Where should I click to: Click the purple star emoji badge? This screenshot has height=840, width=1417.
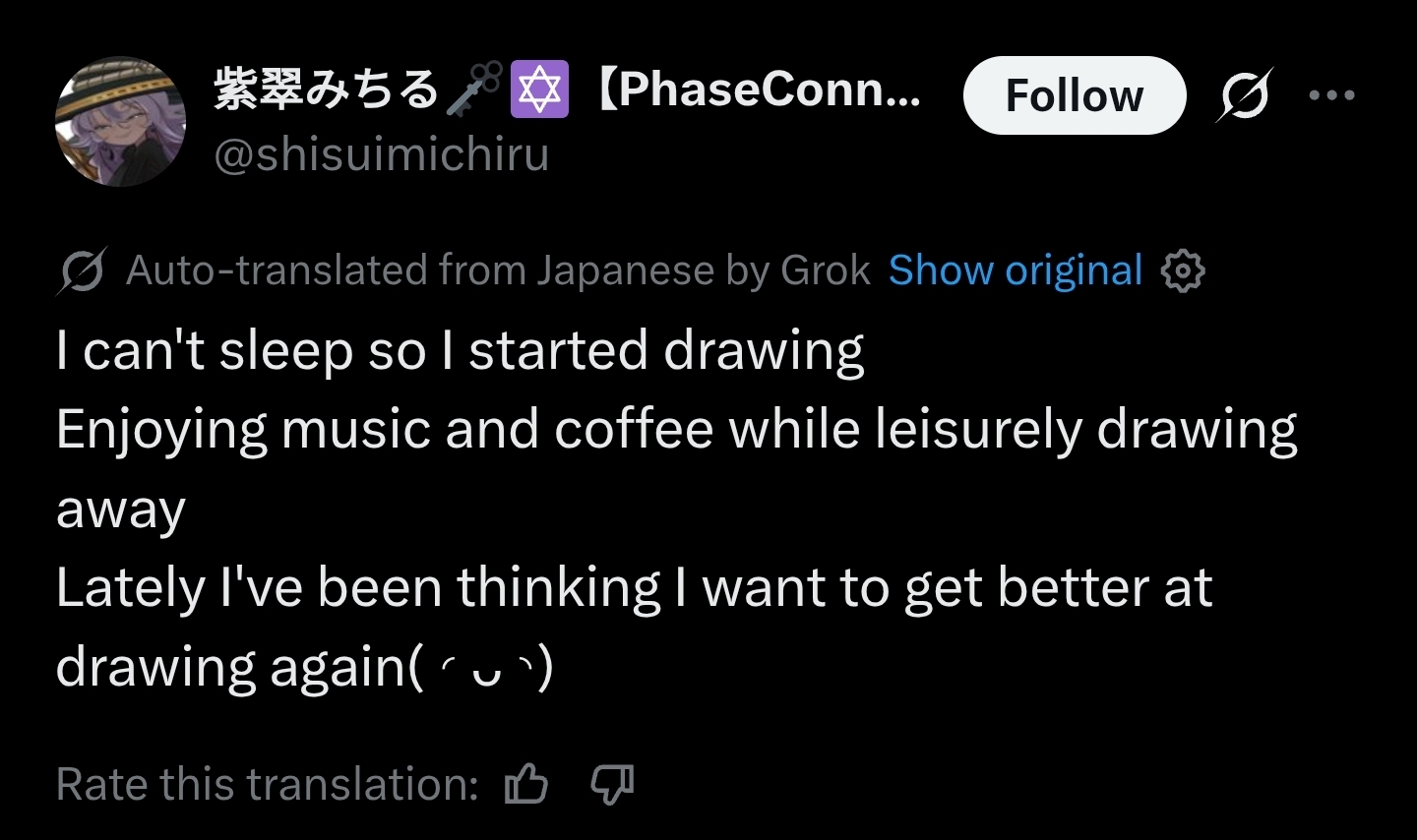[x=538, y=89]
